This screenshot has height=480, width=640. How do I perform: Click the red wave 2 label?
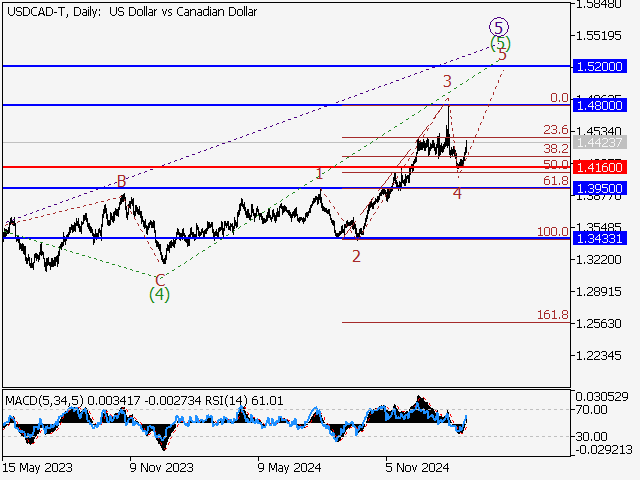coord(355,256)
